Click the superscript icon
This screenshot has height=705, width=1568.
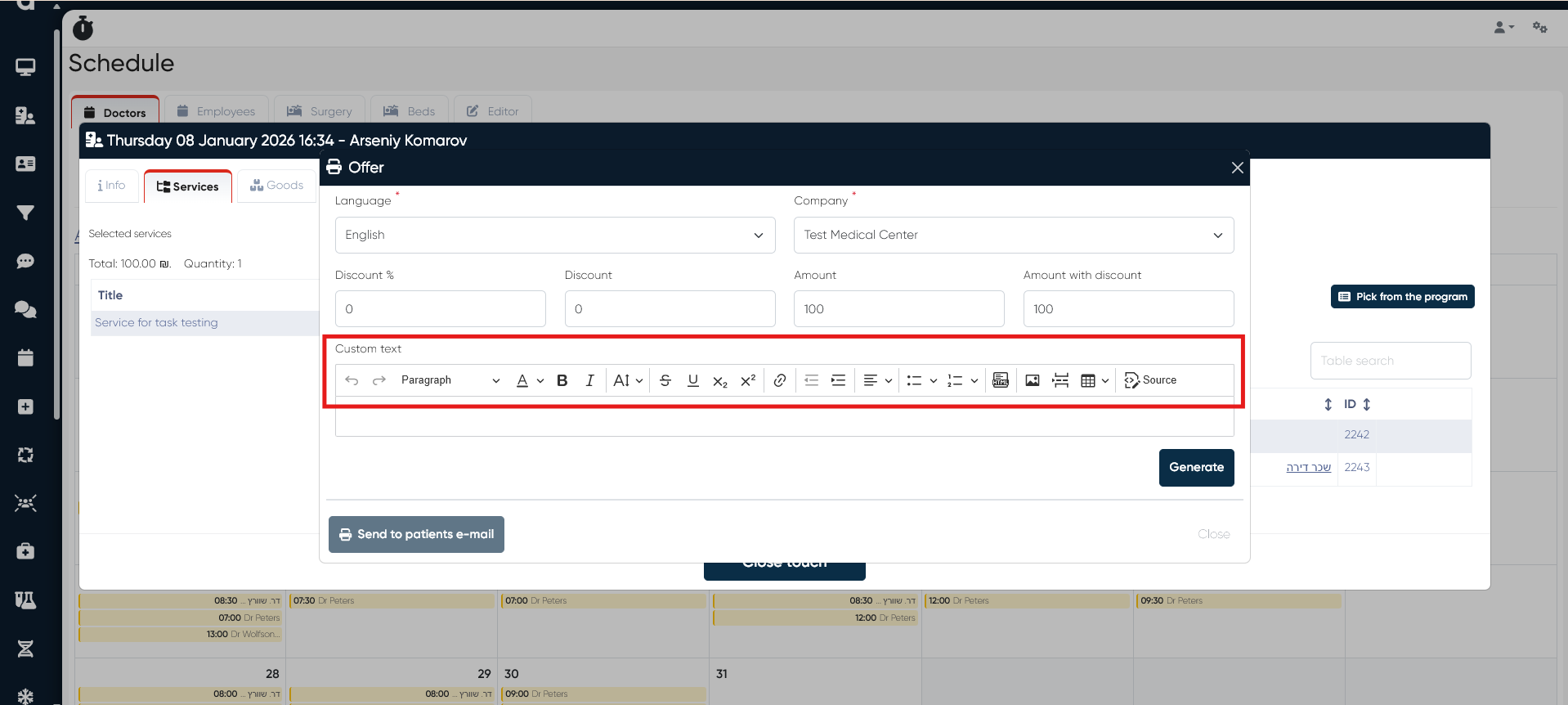pyautogui.click(x=747, y=380)
